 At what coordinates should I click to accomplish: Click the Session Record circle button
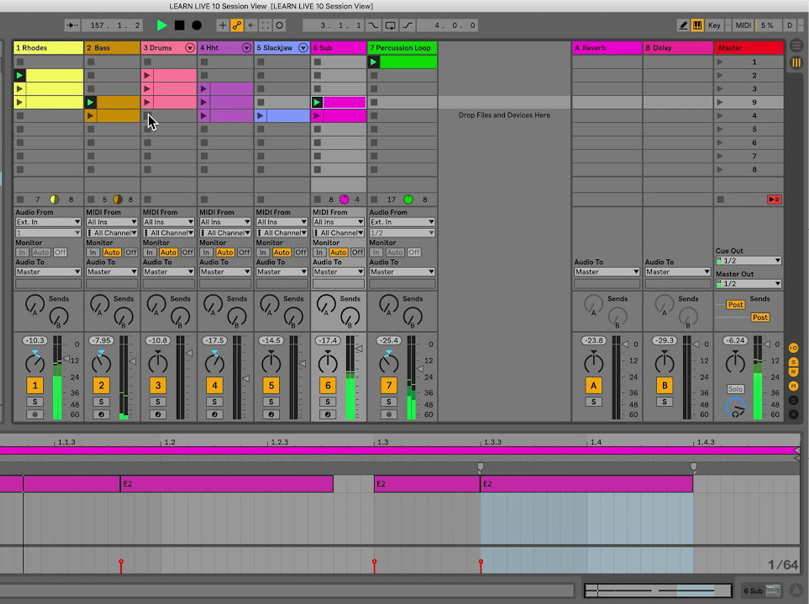(279, 25)
